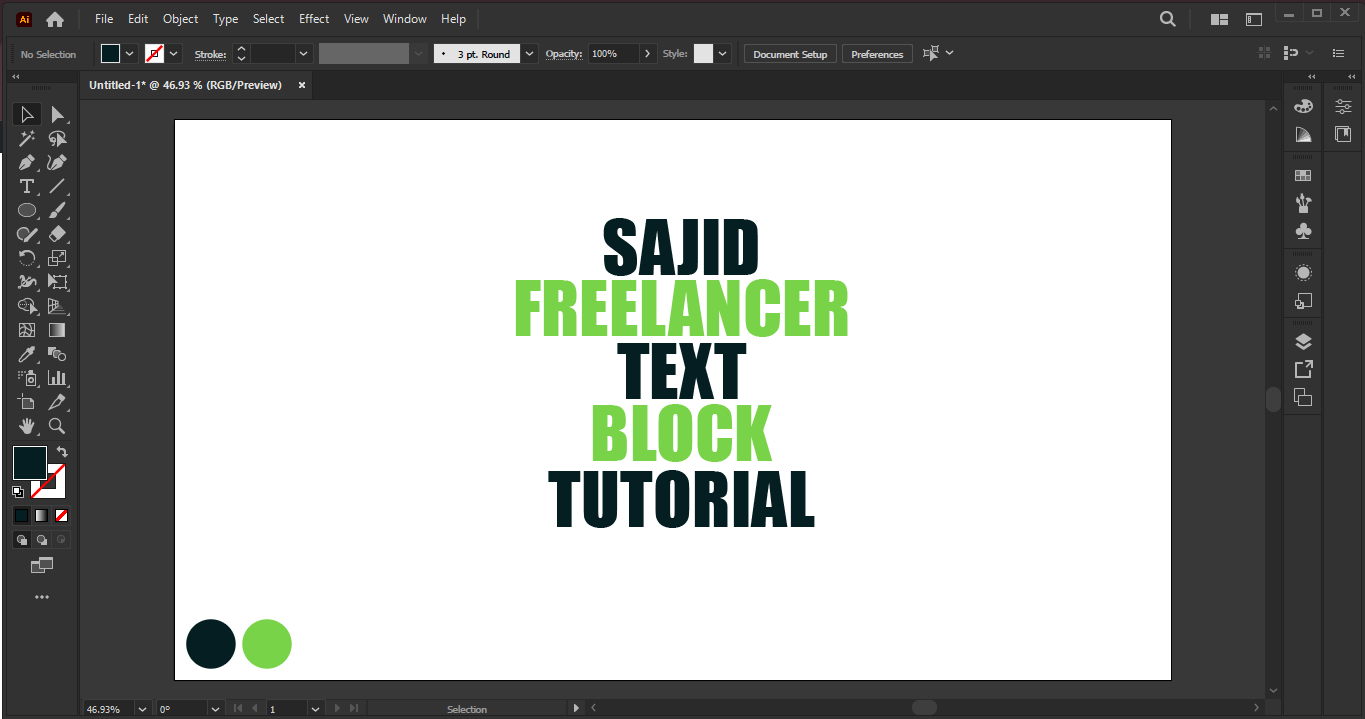Pick the Slice tool
Image resolution: width=1365 pixels, height=719 pixels.
click(58, 402)
